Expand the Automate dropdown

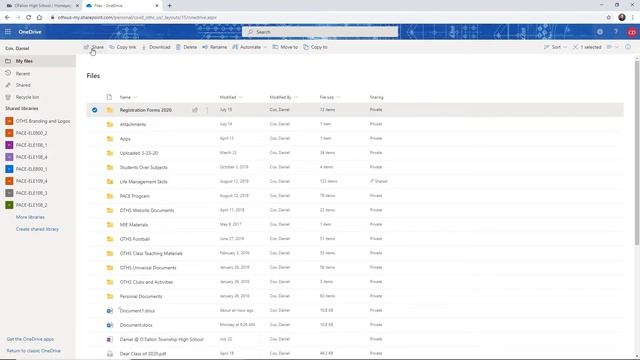click(x=249, y=47)
